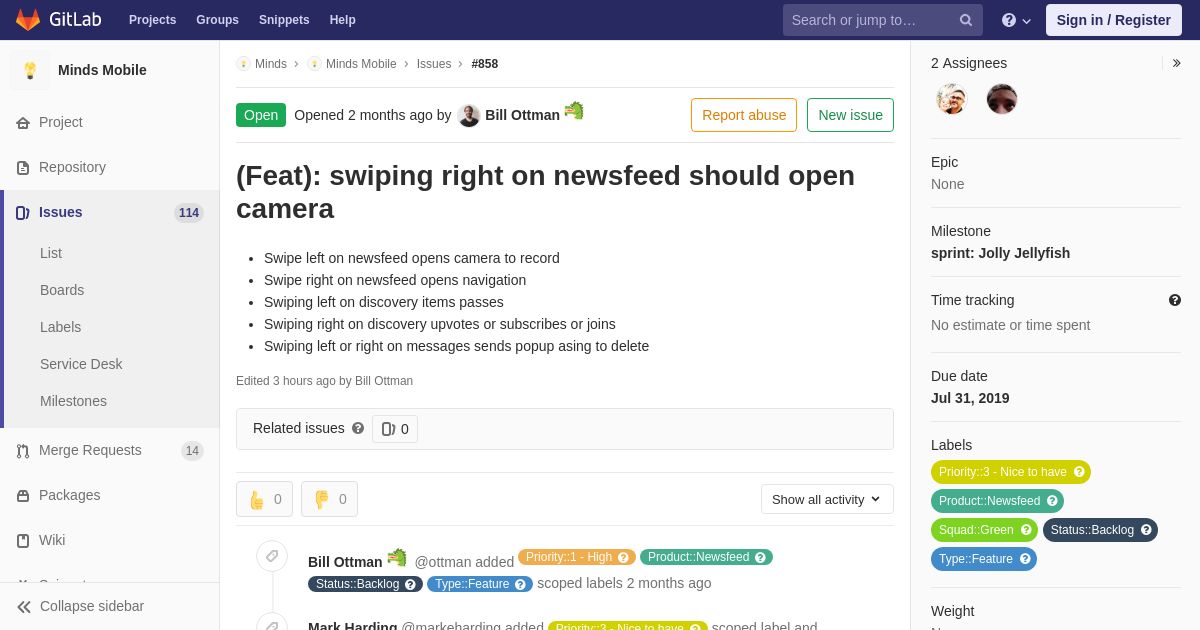The width and height of the screenshot is (1200, 630).
Task: Click the Time tracking help icon
Action: pyautogui.click(x=1175, y=300)
